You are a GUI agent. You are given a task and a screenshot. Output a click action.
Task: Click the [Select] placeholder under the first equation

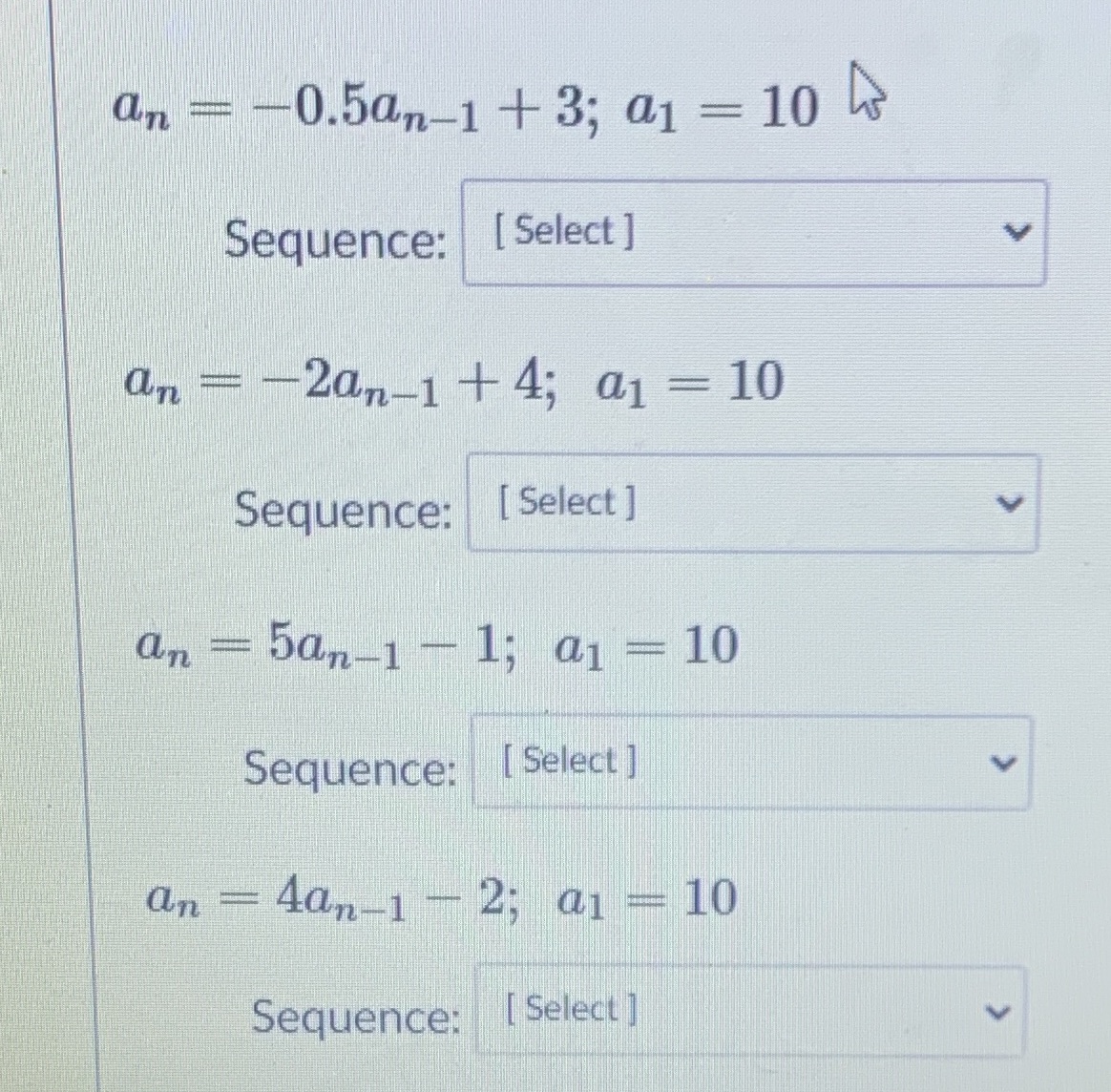564,230
